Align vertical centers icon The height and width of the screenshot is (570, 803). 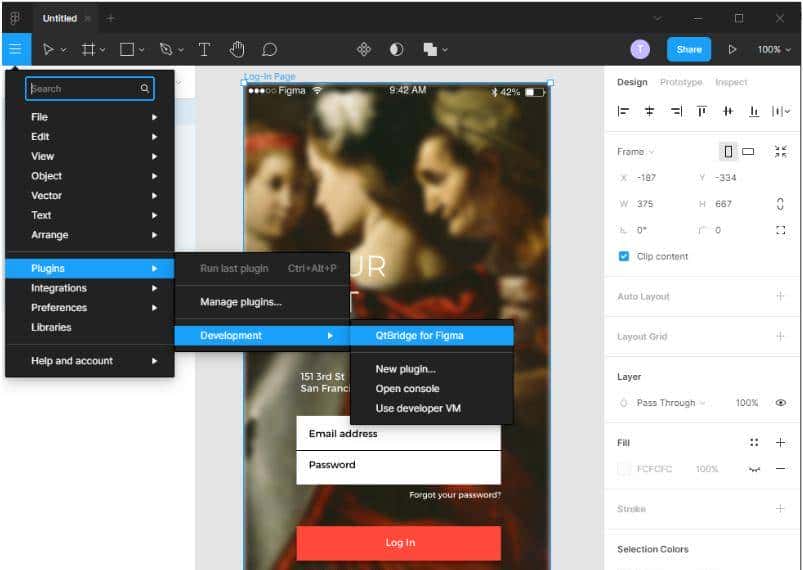pyautogui.click(x=728, y=111)
